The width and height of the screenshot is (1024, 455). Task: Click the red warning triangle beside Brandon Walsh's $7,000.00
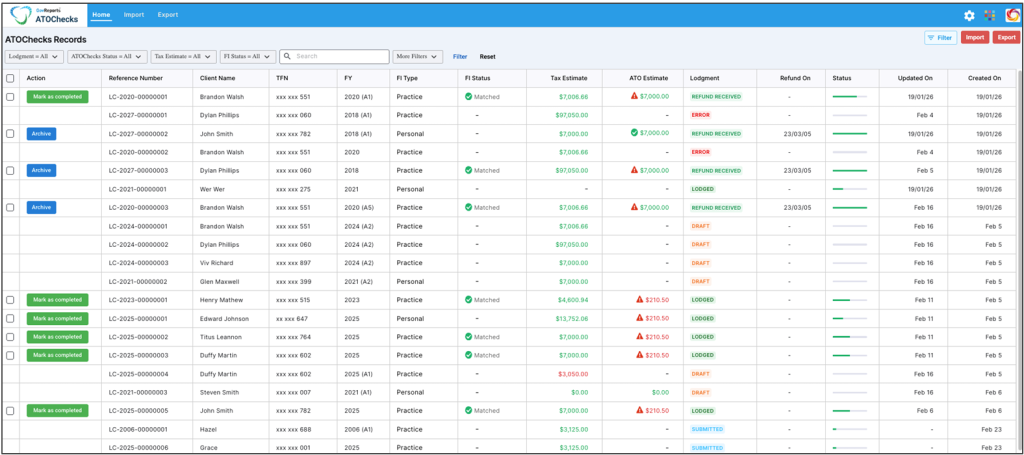coord(634,97)
